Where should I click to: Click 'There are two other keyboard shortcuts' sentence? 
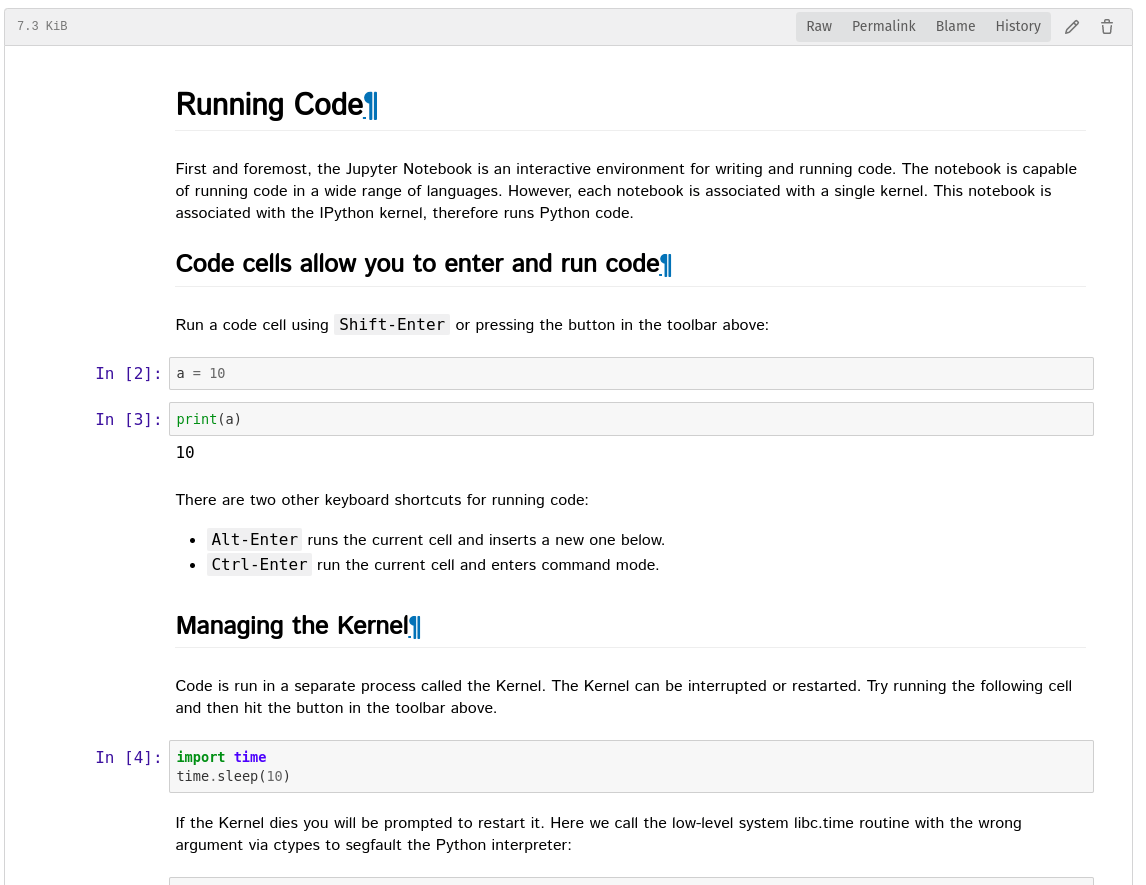pyautogui.click(x=382, y=500)
